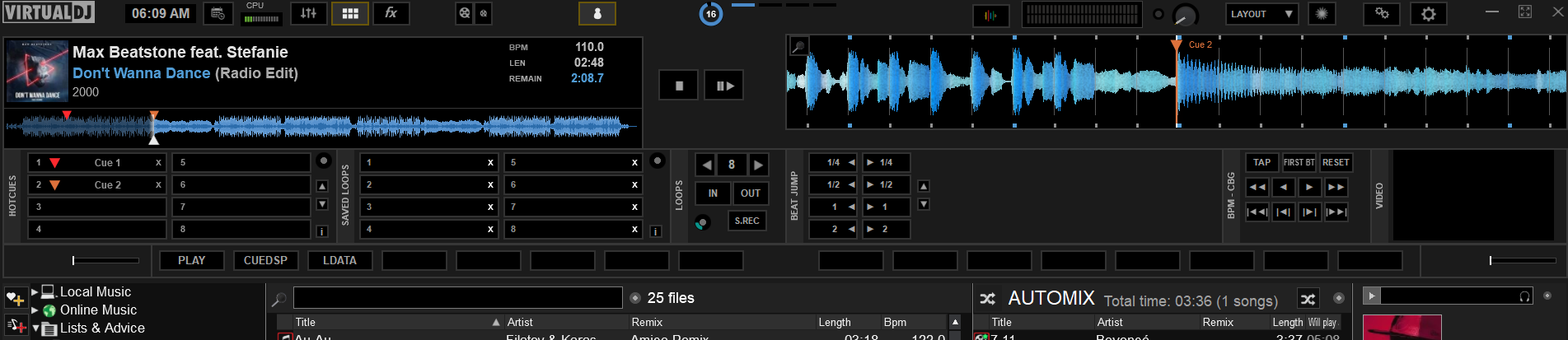Click the CUEDSP custom button
Screen dimensions: 1568x340
coord(265,261)
